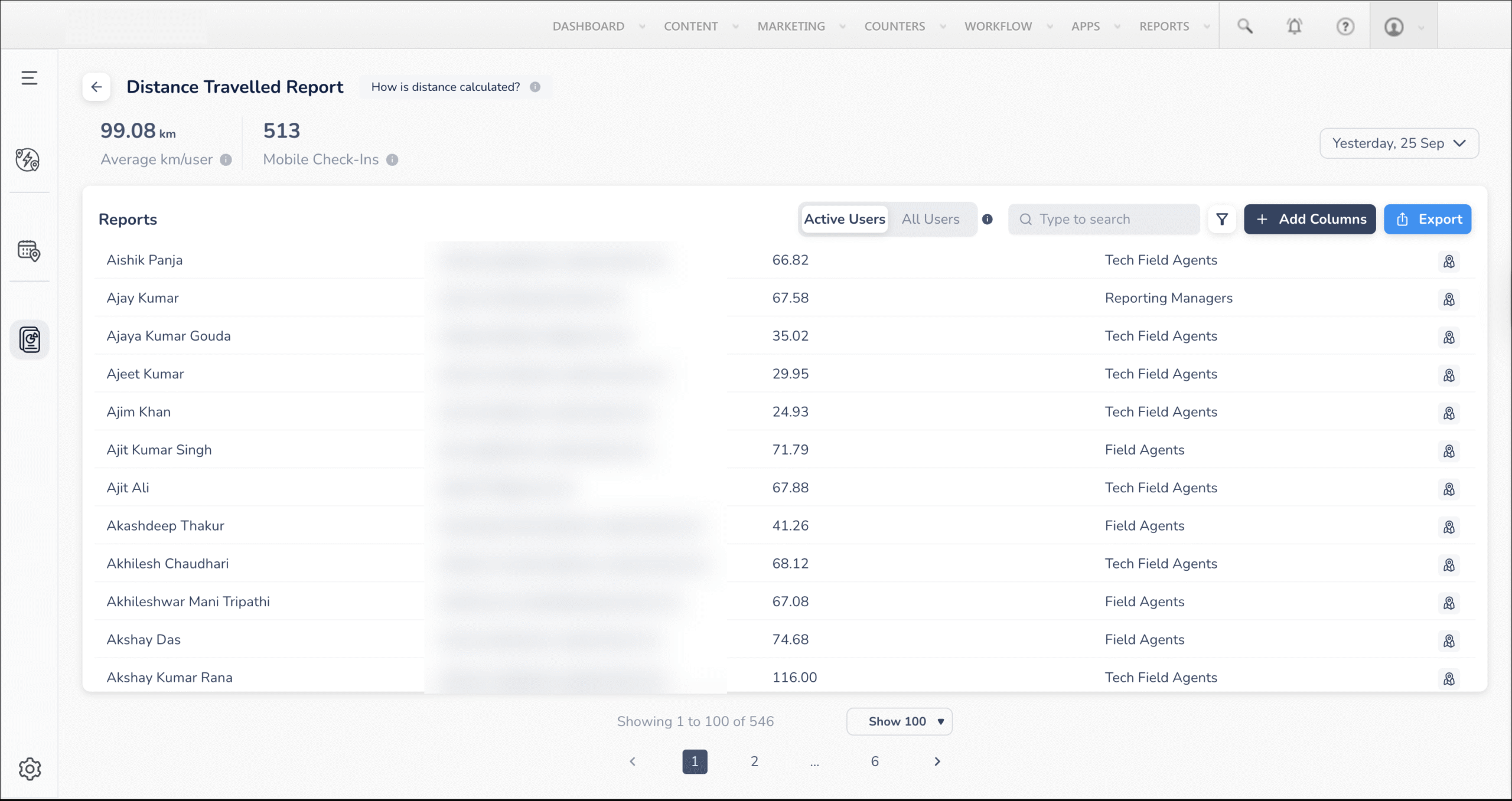The height and width of the screenshot is (801, 1512).
Task: Open location icon for Aishik Panja
Action: pyautogui.click(x=1449, y=261)
